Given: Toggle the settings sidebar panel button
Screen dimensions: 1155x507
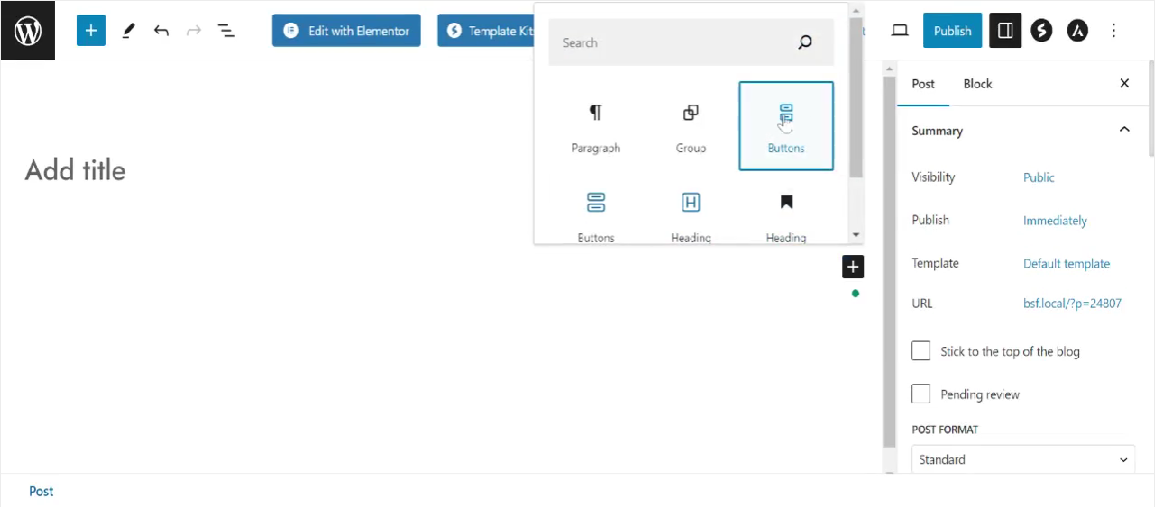Looking at the screenshot, I should point(1005,31).
